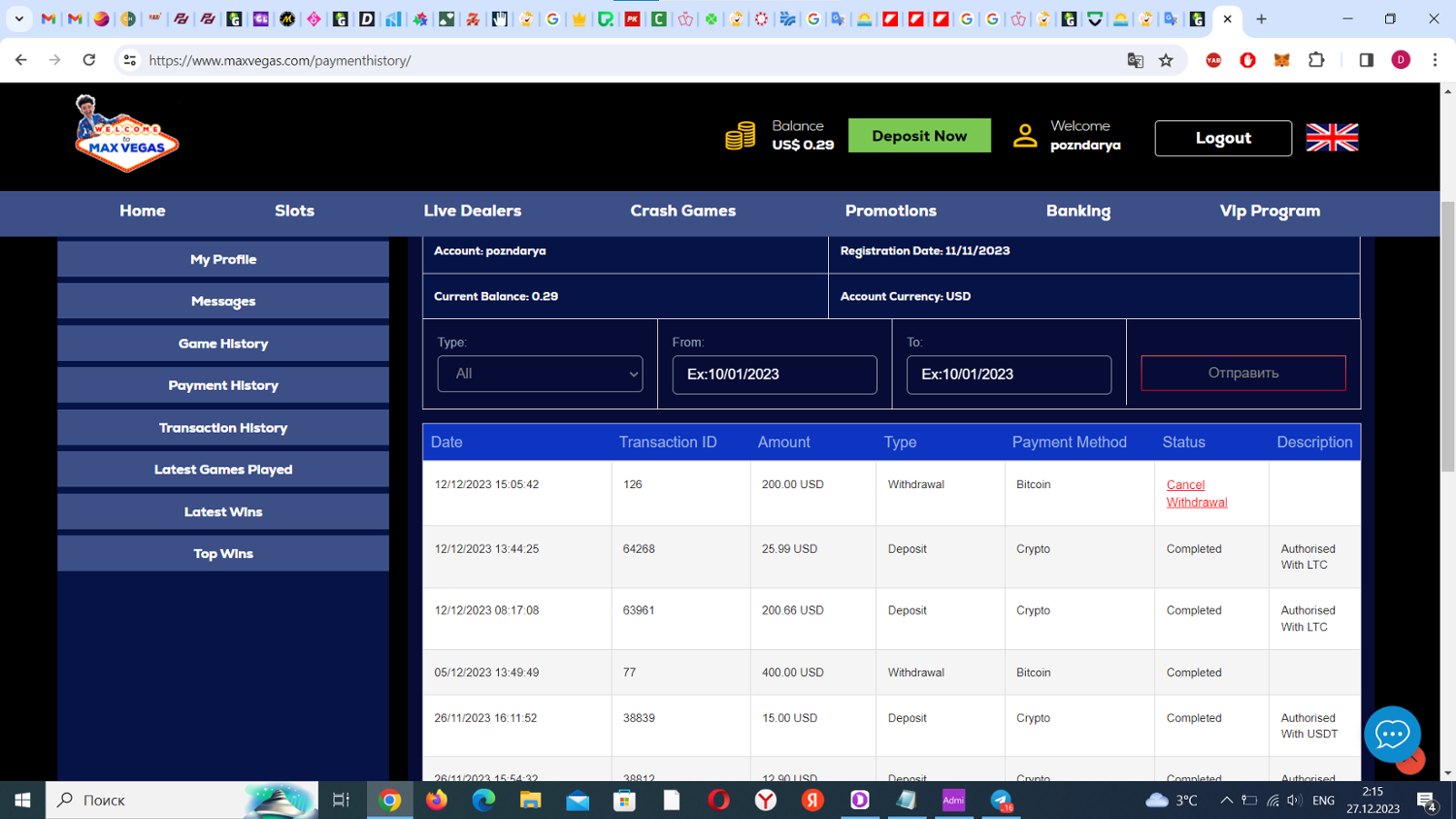Click the user profile icon near Welcome

[x=1025, y=136]
